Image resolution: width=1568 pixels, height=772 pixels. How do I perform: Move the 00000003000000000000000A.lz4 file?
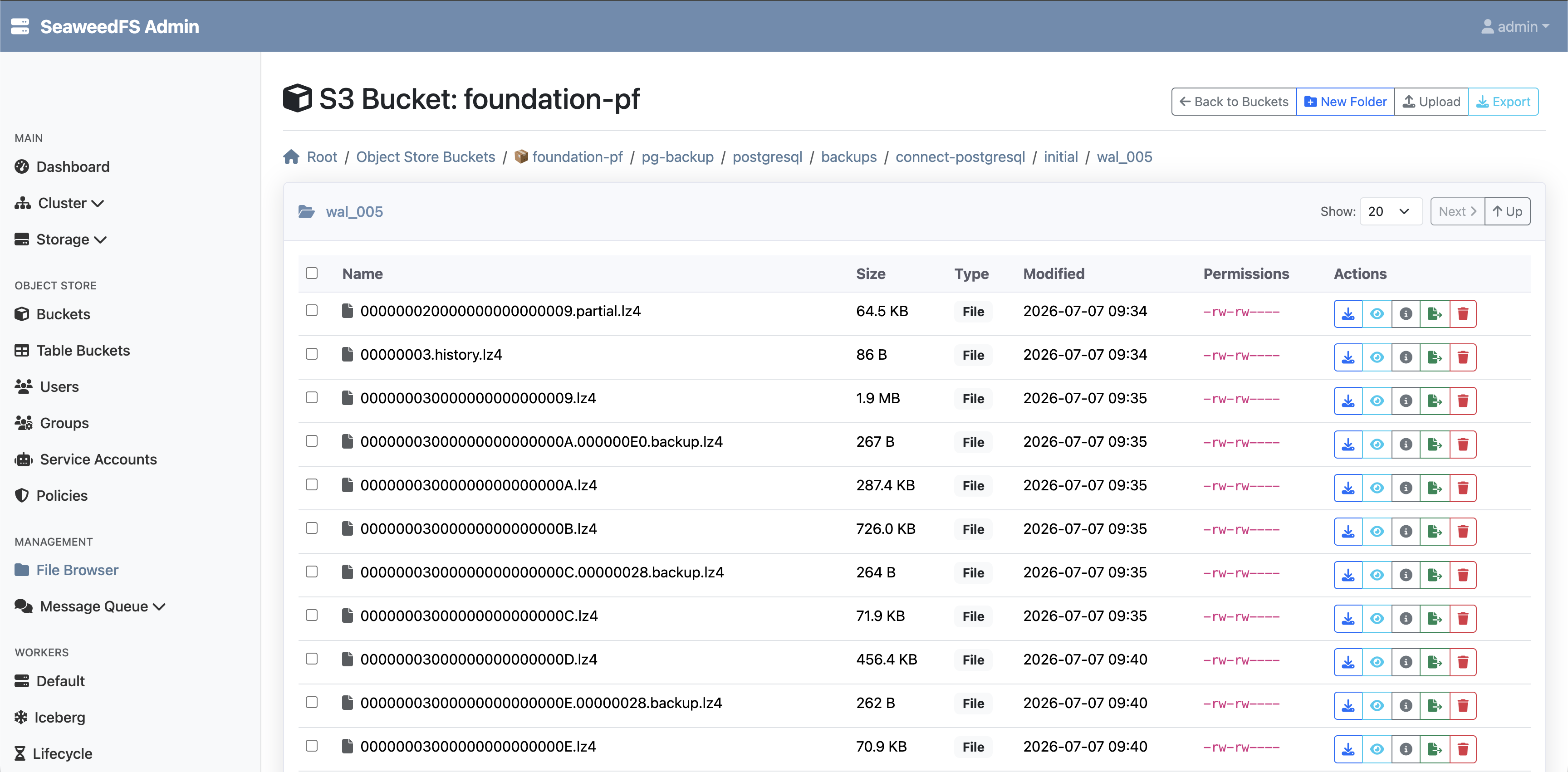[x=1435, y=488]
